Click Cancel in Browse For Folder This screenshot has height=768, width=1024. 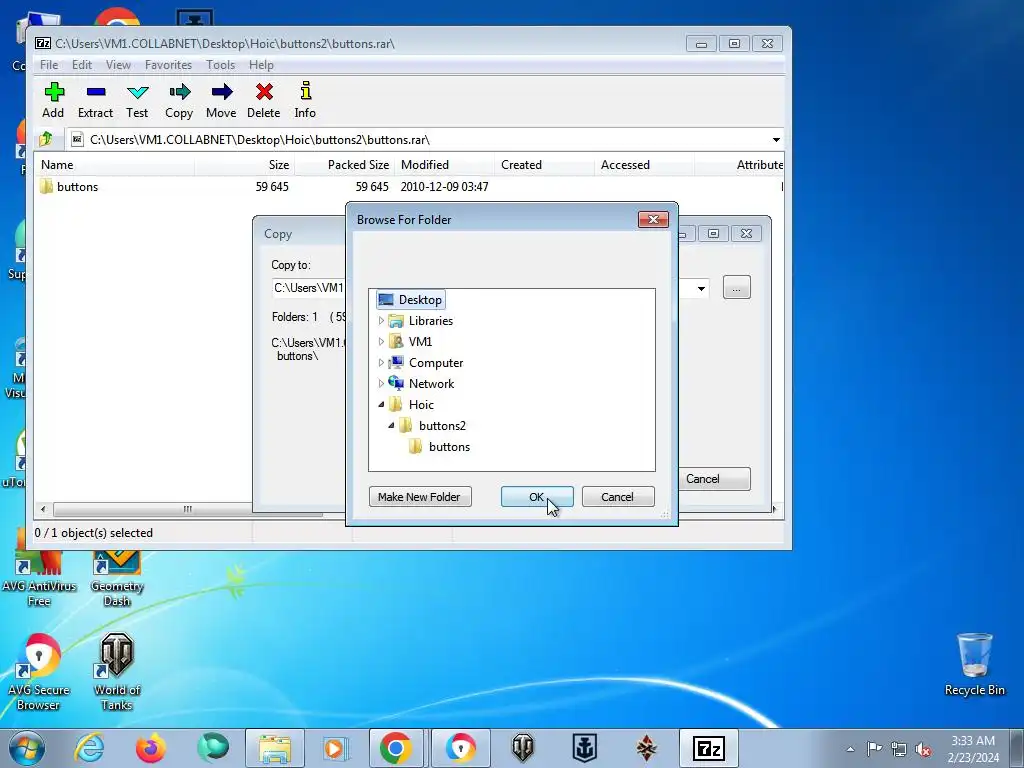pos(618,497)
